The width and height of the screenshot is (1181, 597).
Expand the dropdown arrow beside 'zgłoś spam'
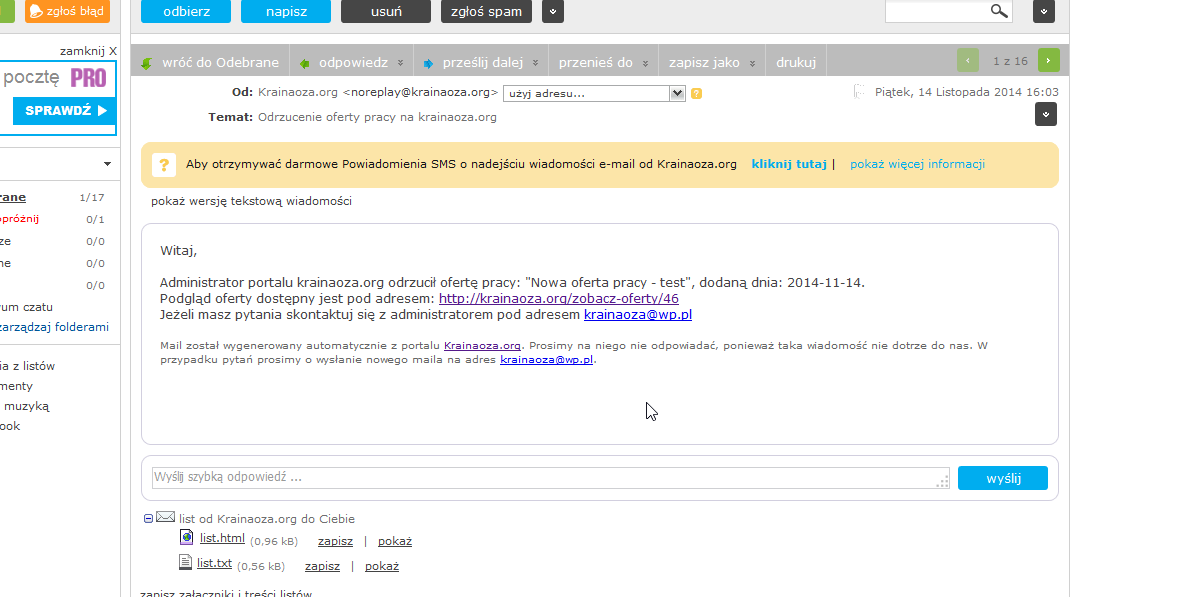click(x=552, y=11)
